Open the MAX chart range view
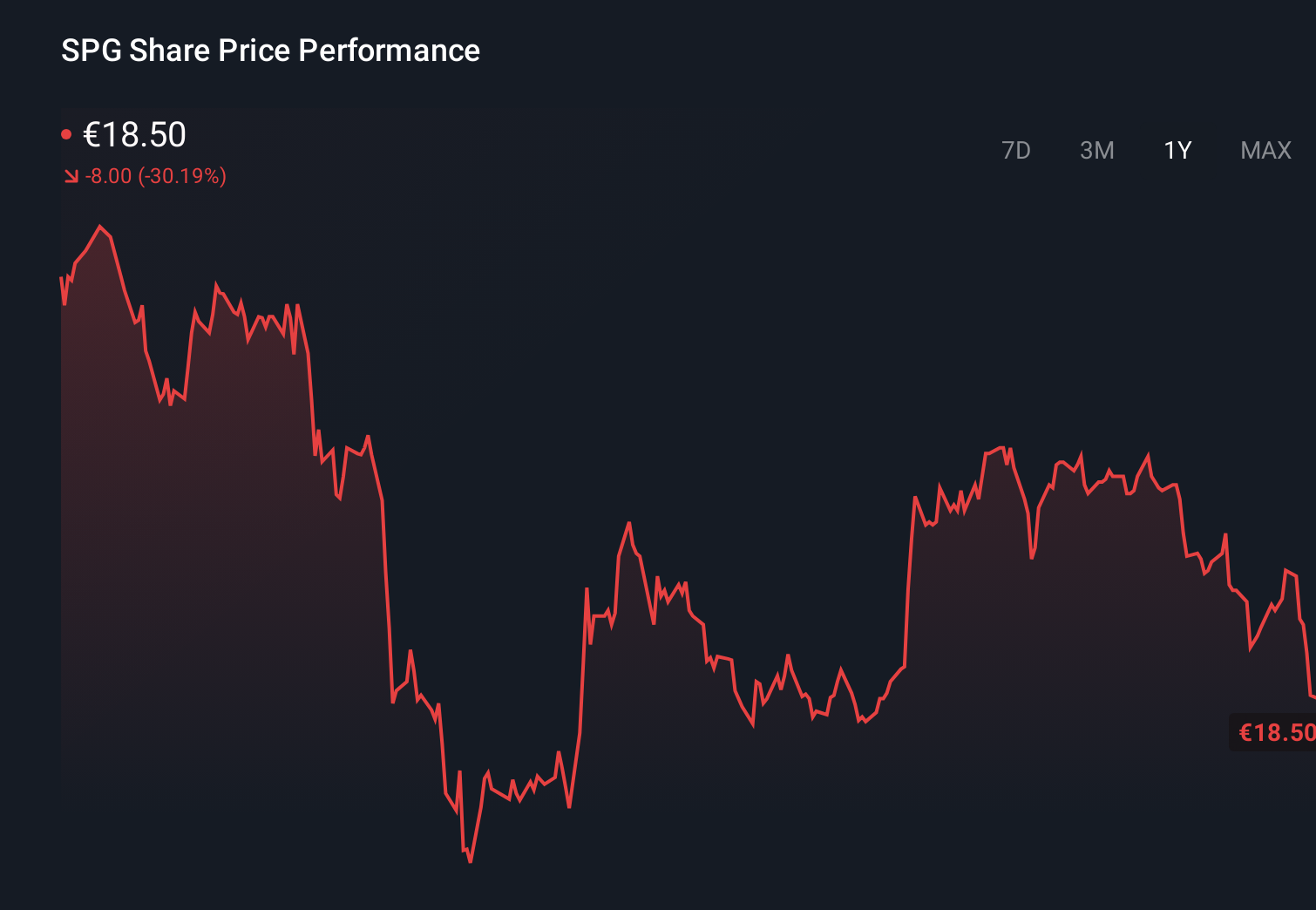 tap(1264, 150)
